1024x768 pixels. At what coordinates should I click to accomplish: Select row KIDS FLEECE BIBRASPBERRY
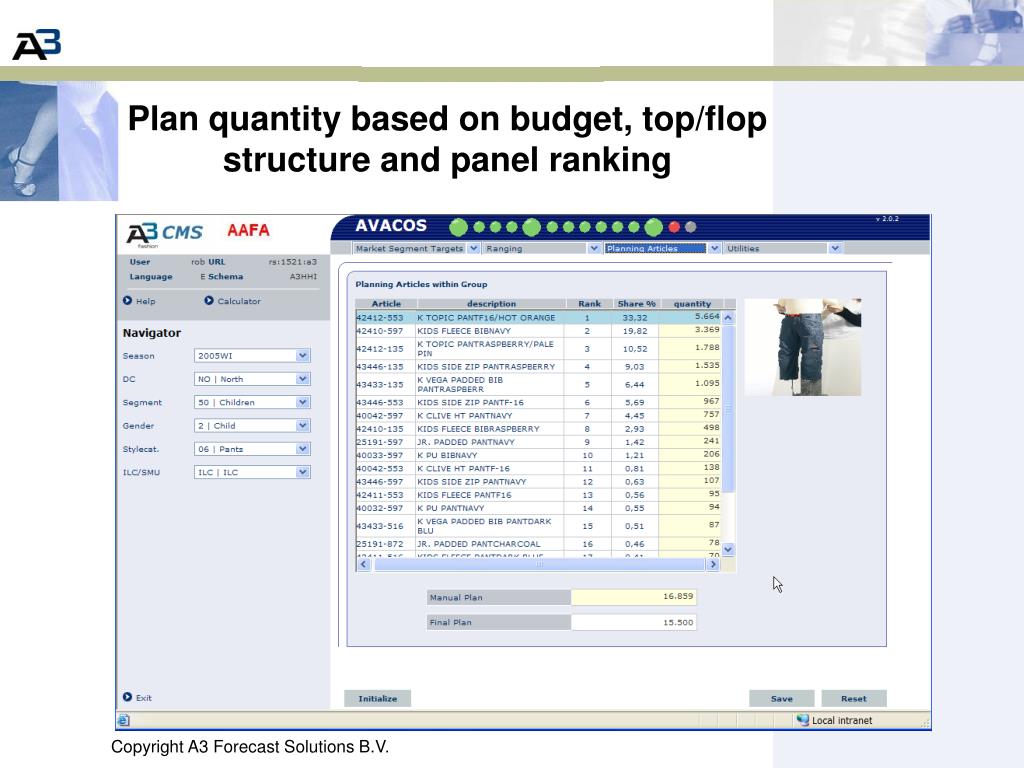click(x=538, y=429)
